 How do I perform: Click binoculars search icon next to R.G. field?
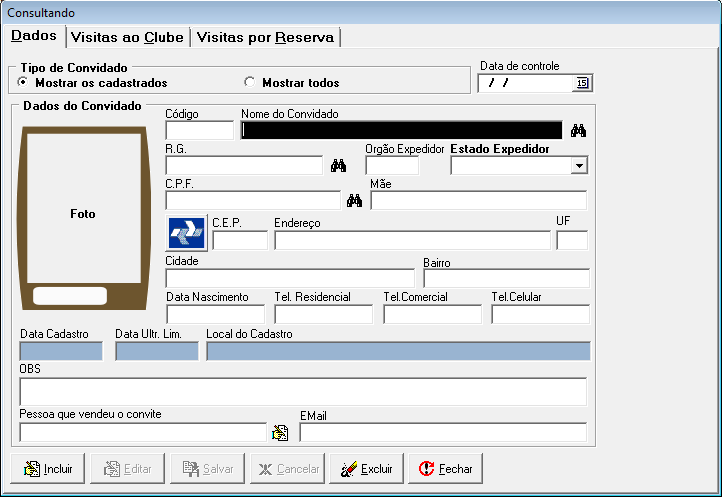tap(338, 165)
